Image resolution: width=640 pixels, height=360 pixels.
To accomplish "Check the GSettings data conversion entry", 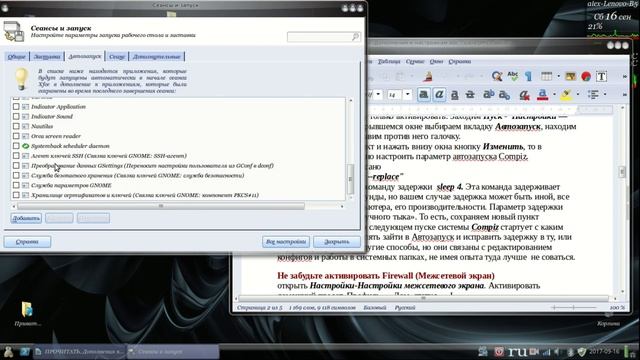I will (x=16, y=165).
